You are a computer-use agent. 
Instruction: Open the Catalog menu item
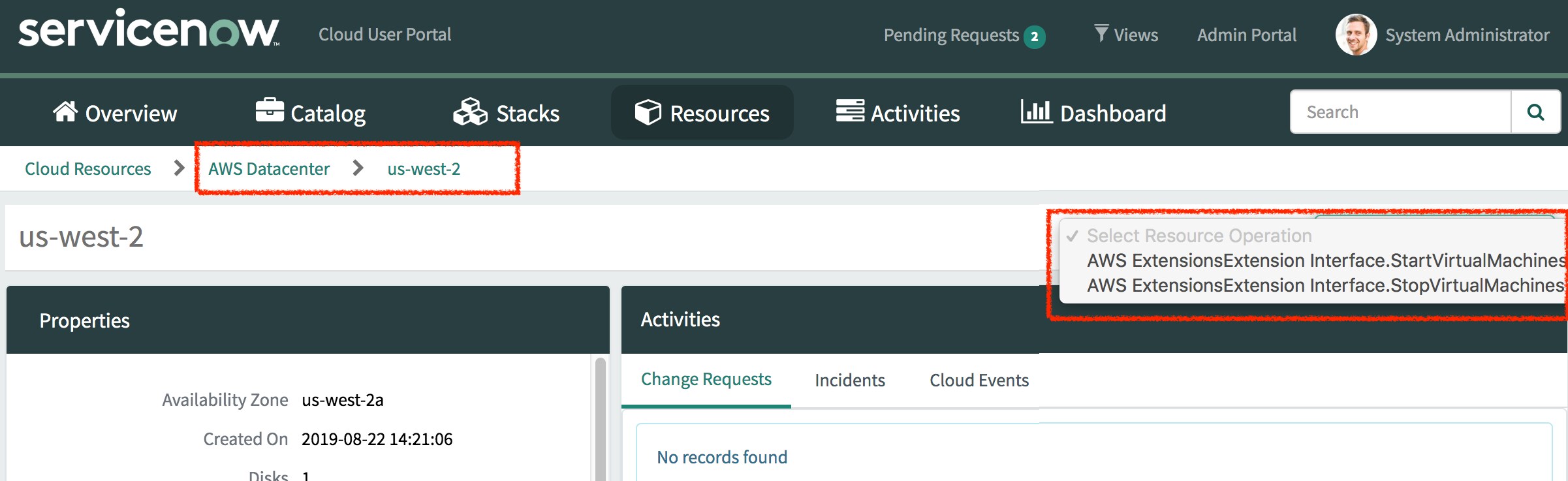point(311,113)
